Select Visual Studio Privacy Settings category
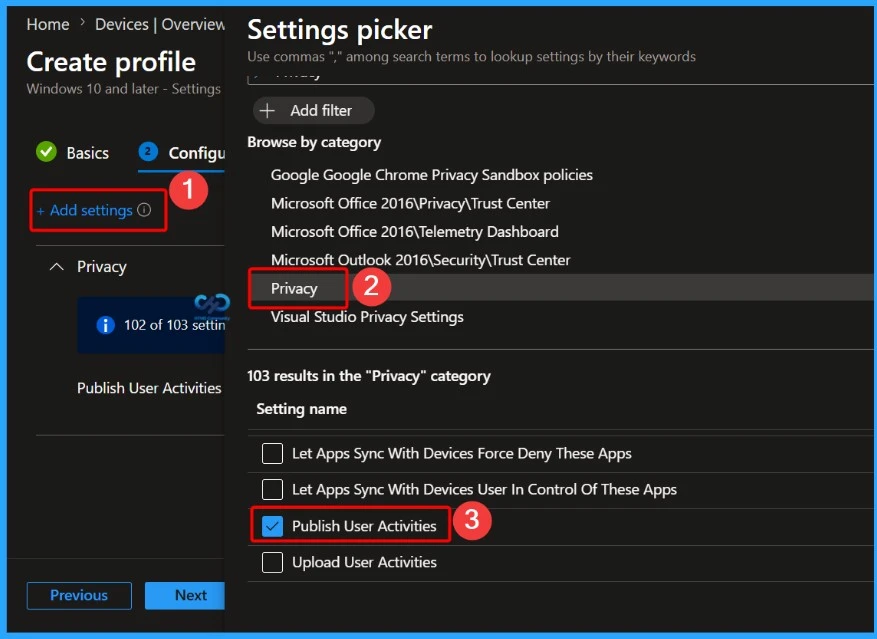 (x=367, y=317)
